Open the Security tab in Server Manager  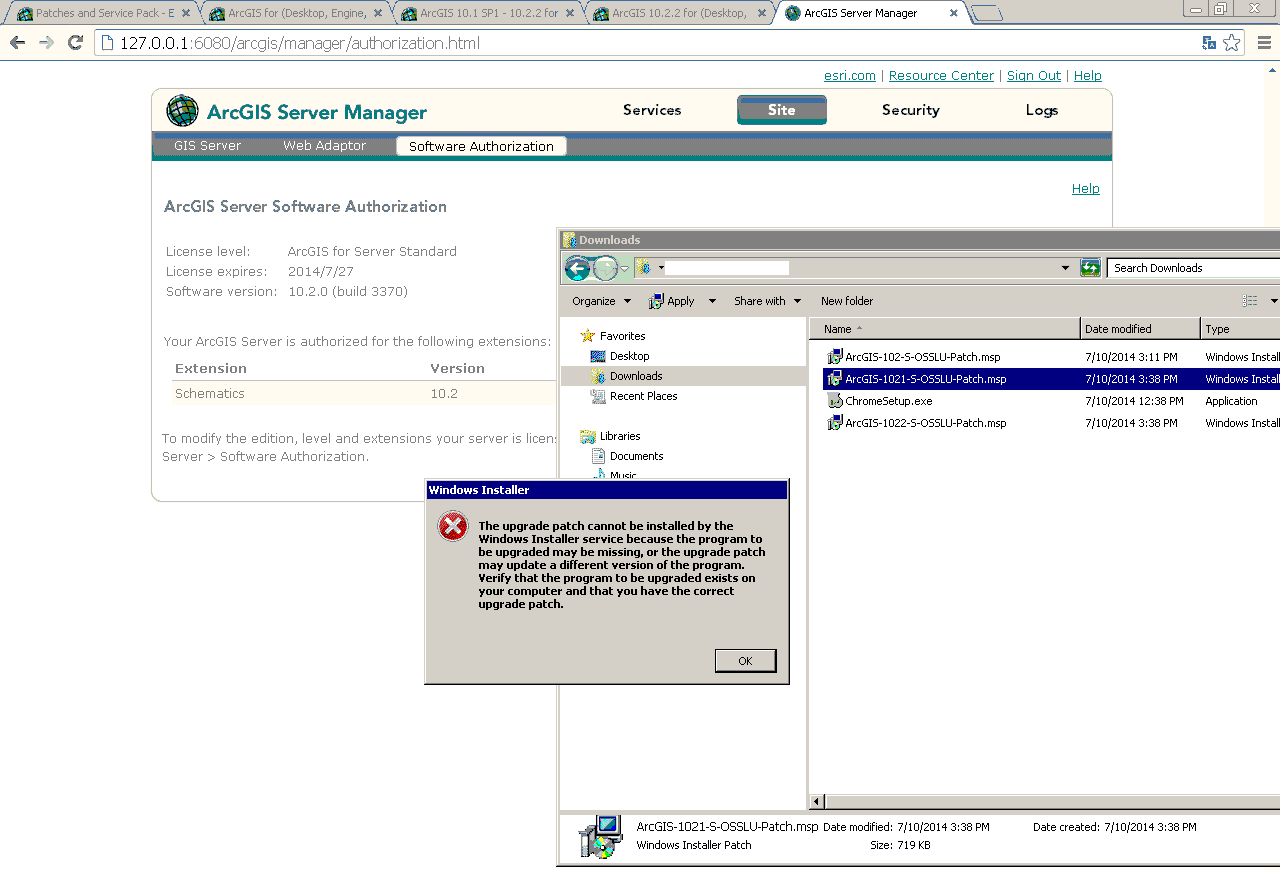pos(910,110)
